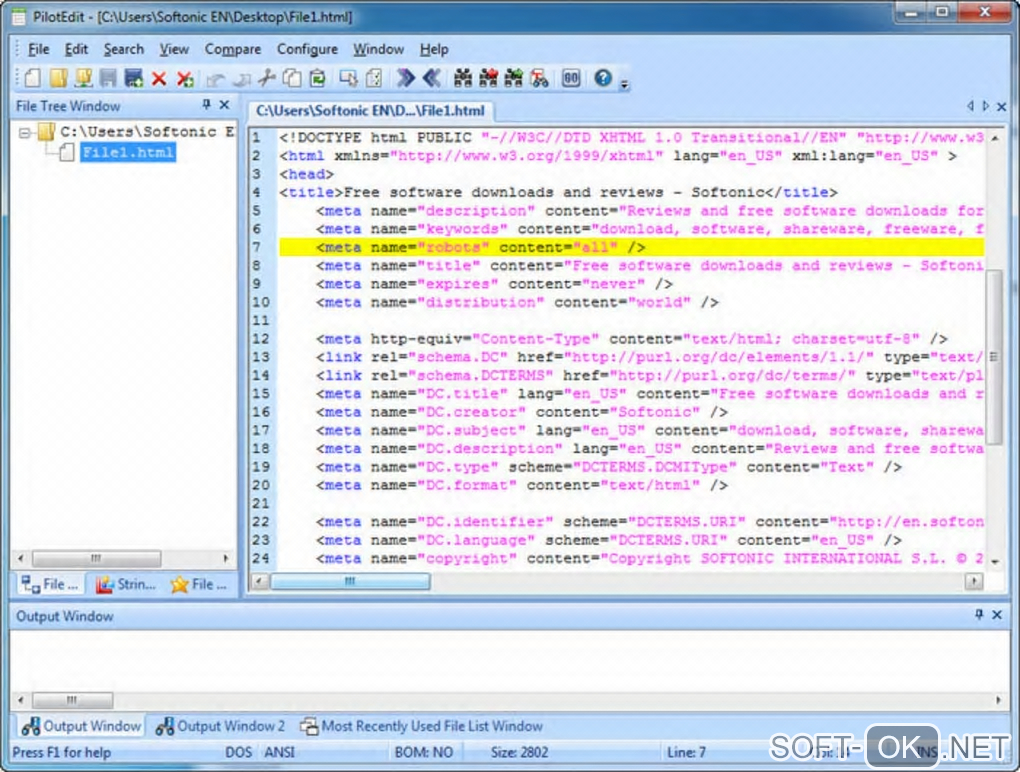The image size is (1020, 772).
Task: Open the File menu
Action: (x=38, y=49)
